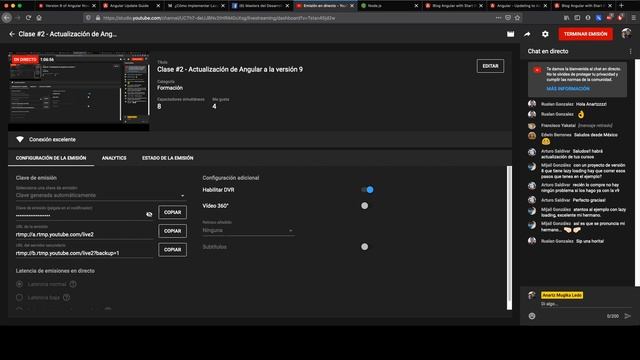640x360 pixels.
Task: Click the site padlock icon in address bar
Action: (x=98, y=18)
